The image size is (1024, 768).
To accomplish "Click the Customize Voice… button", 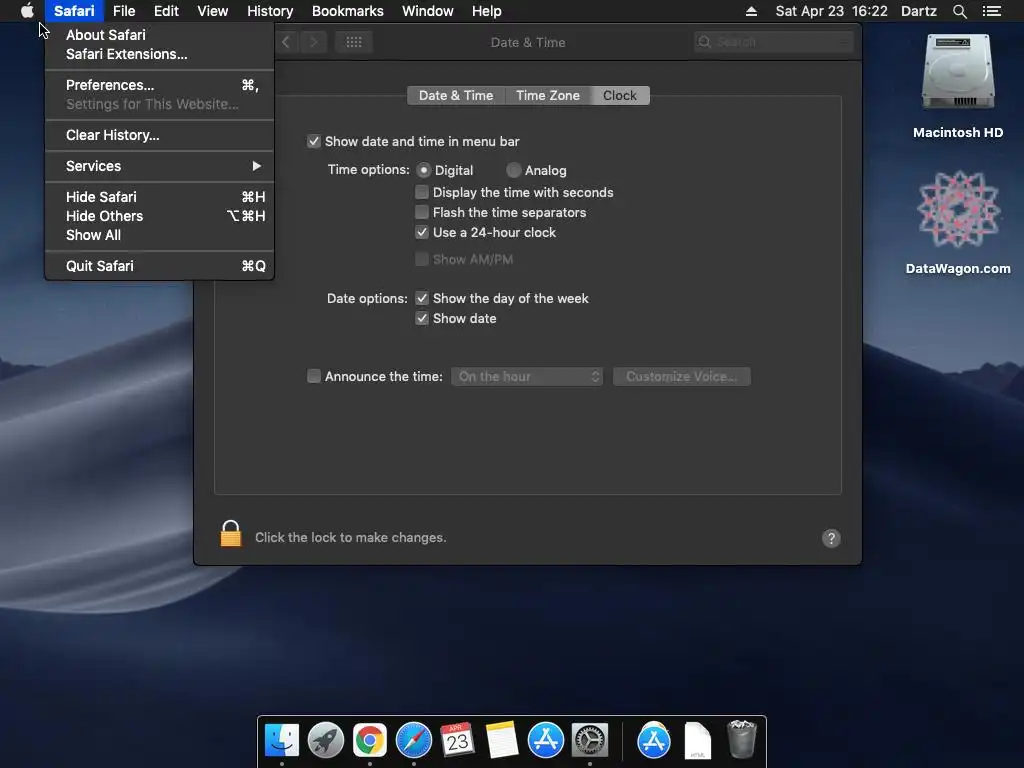I will 682,376.
